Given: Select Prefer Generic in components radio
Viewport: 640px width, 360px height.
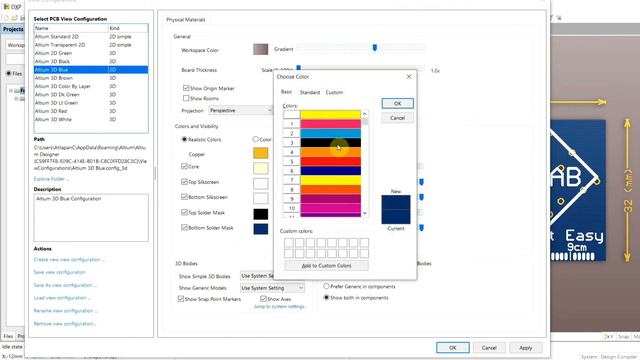Looking at the screenshot, I should (x=327, y=286).
